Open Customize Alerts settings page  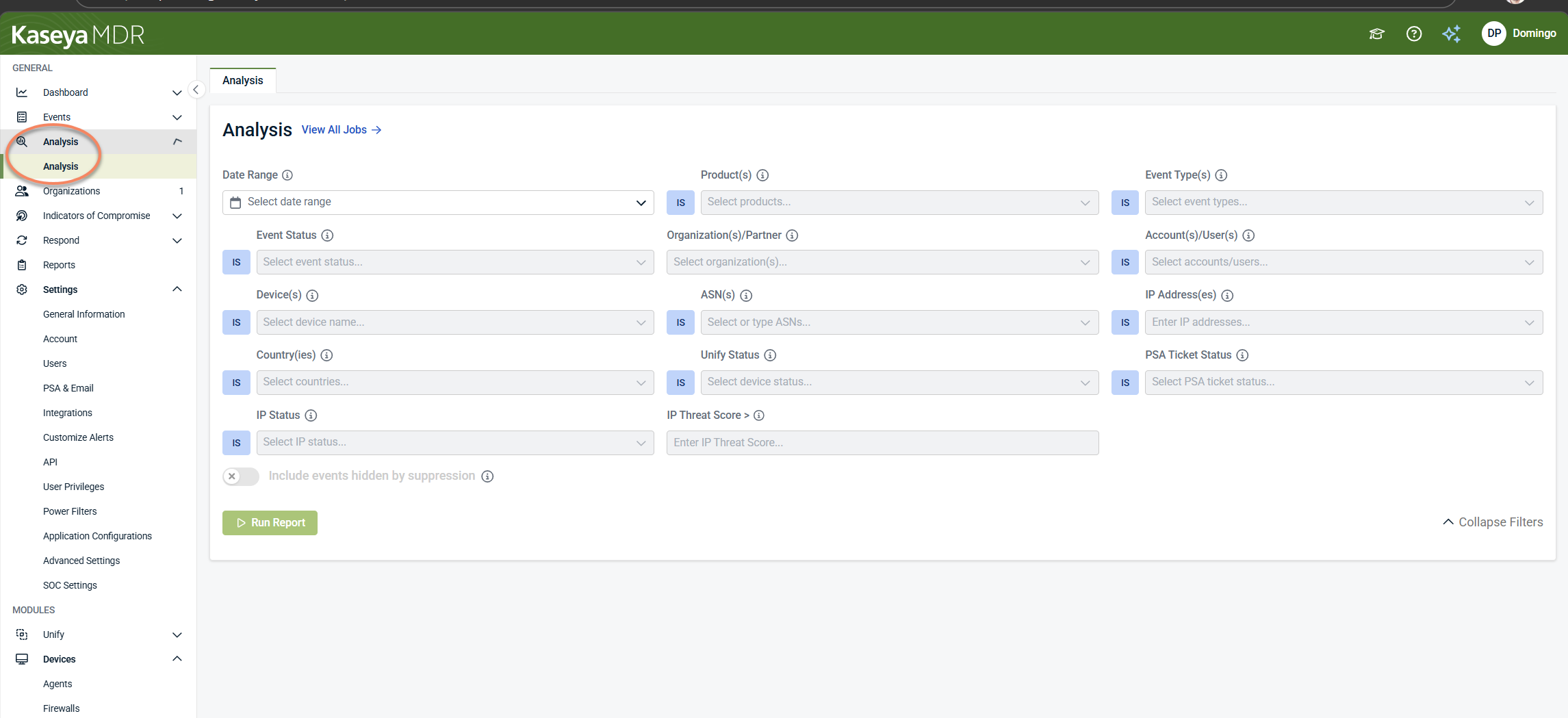pyautogui.click(x=78, y=437)
